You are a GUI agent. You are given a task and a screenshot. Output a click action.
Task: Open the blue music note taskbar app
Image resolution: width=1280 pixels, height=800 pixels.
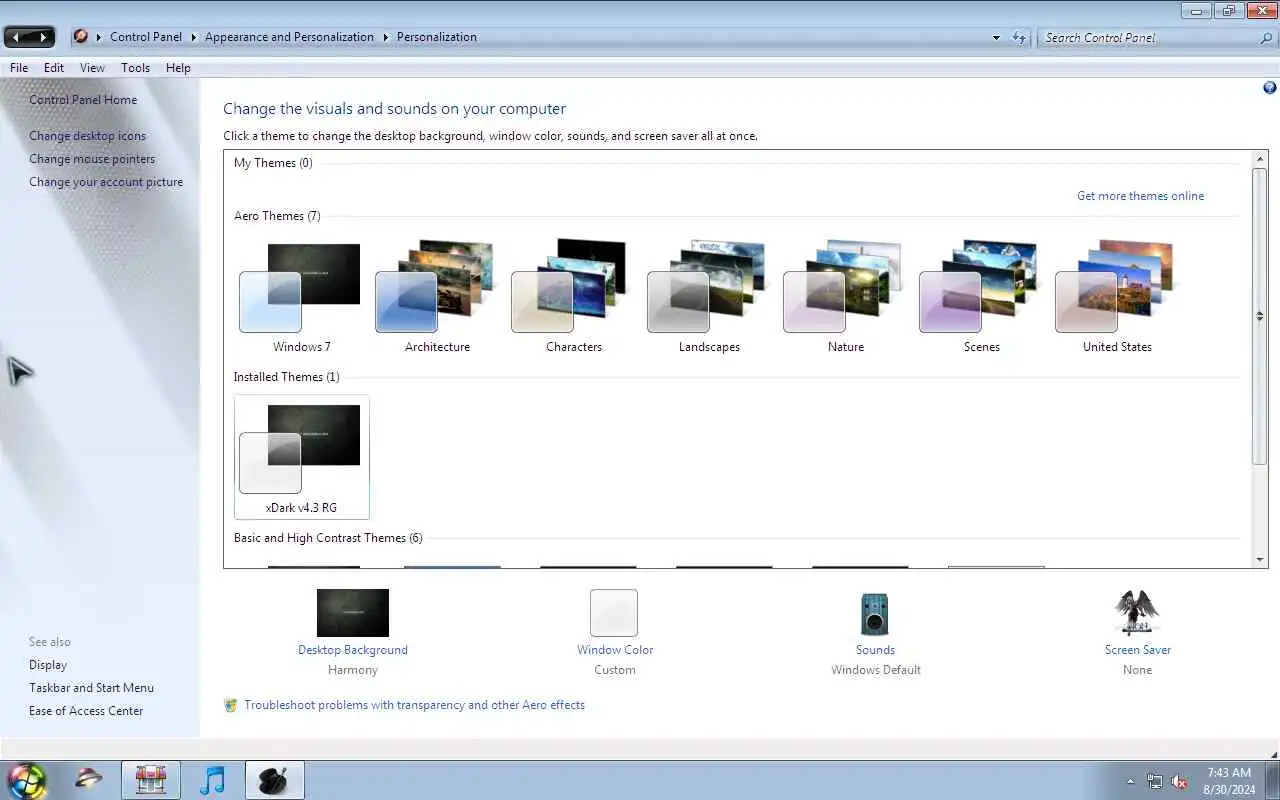click(212, 780)
